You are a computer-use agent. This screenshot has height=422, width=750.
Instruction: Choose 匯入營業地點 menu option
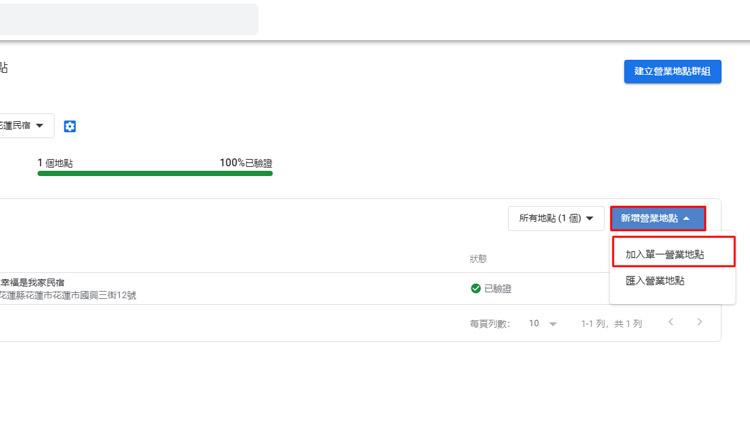click(655, 281)
